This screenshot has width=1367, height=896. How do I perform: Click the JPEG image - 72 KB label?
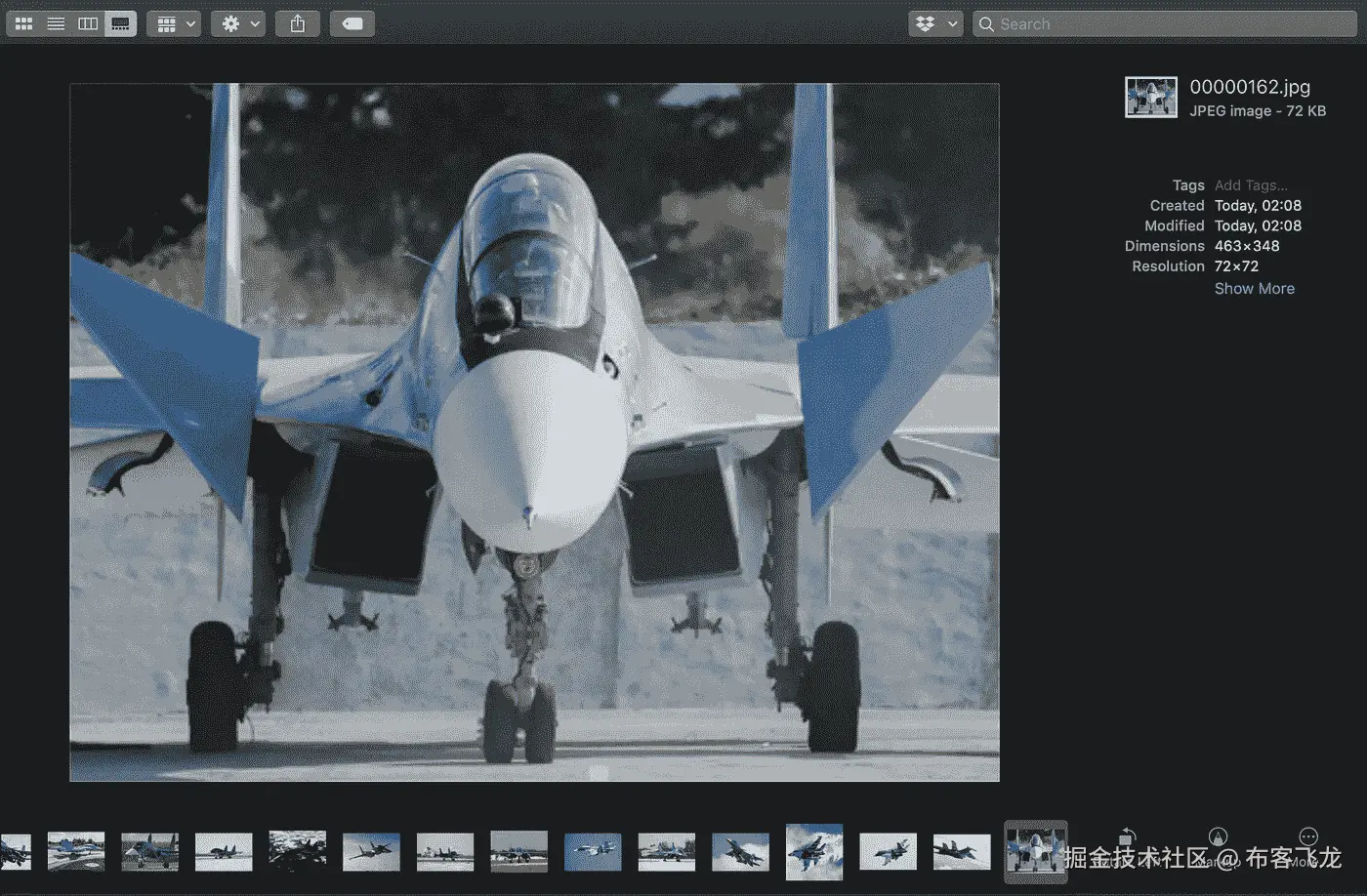(1258, 111)
